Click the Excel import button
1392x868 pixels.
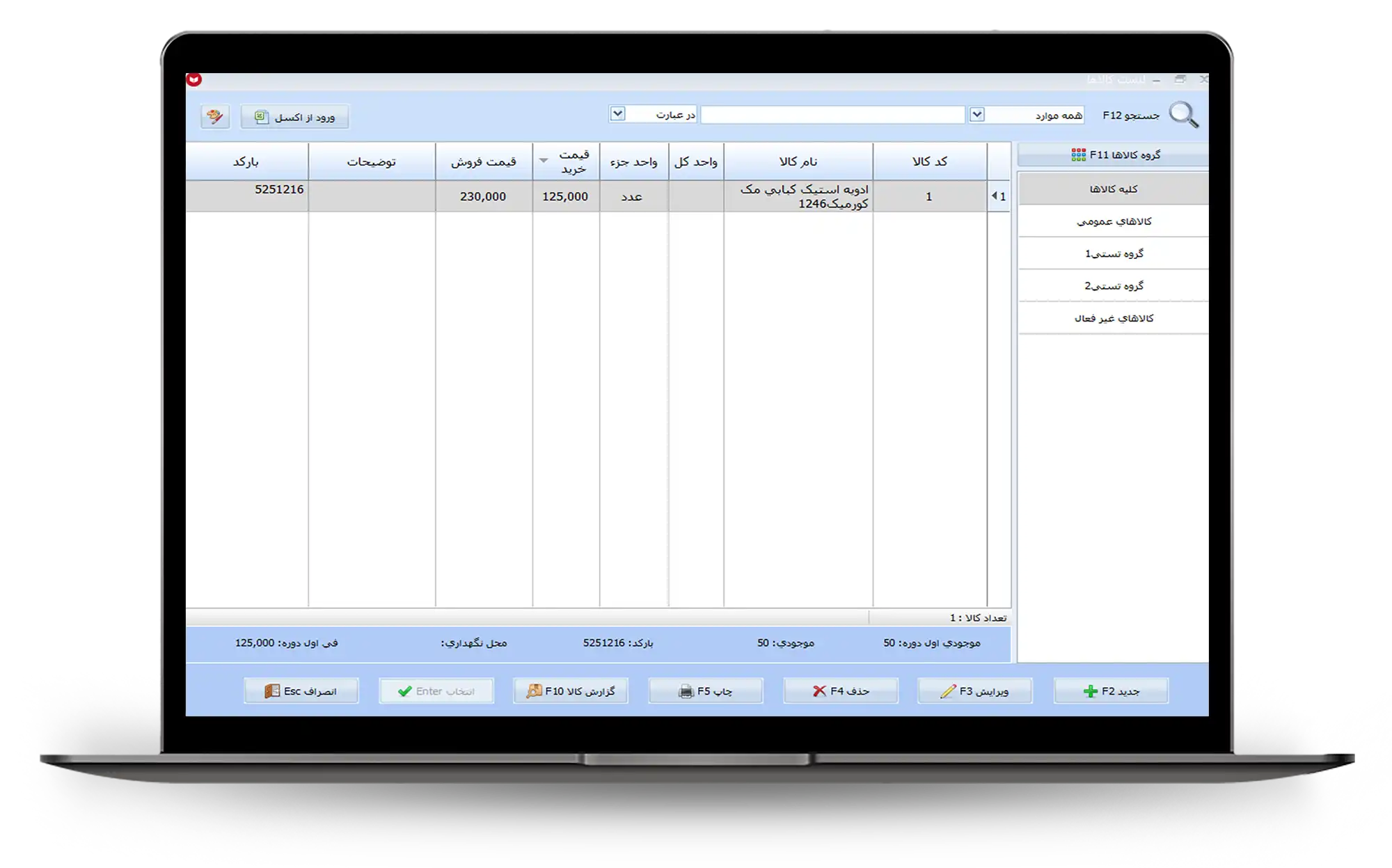(294, 117)
